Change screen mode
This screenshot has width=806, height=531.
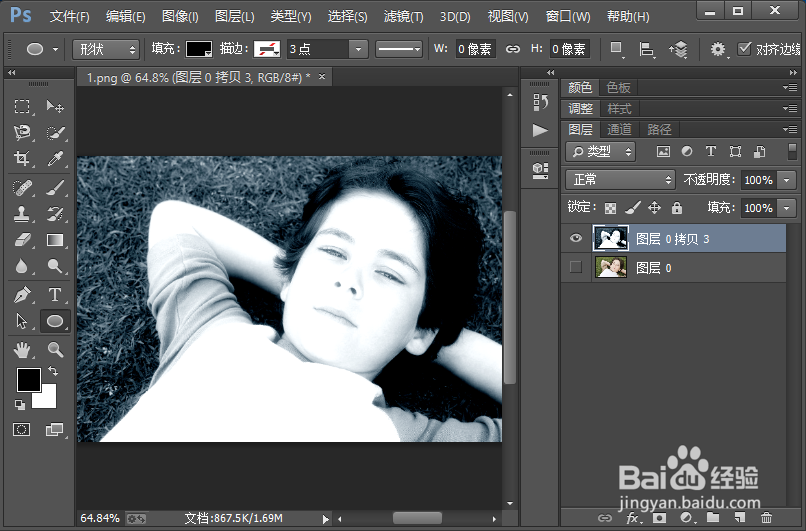54,429
